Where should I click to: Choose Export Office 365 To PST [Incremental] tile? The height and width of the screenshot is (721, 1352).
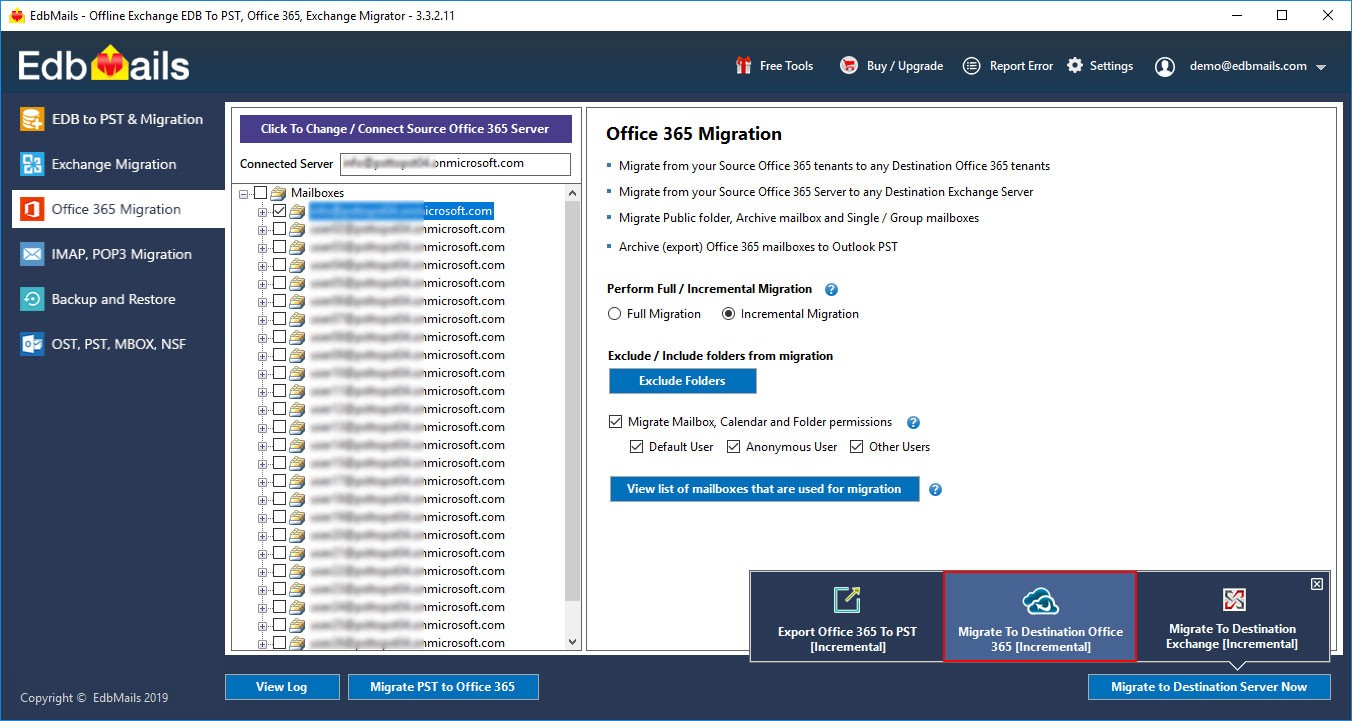click(847, 617)
